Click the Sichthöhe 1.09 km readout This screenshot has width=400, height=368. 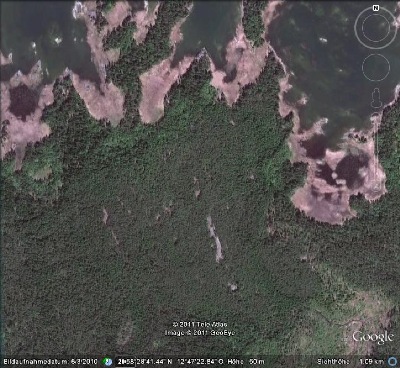point(350,361)
